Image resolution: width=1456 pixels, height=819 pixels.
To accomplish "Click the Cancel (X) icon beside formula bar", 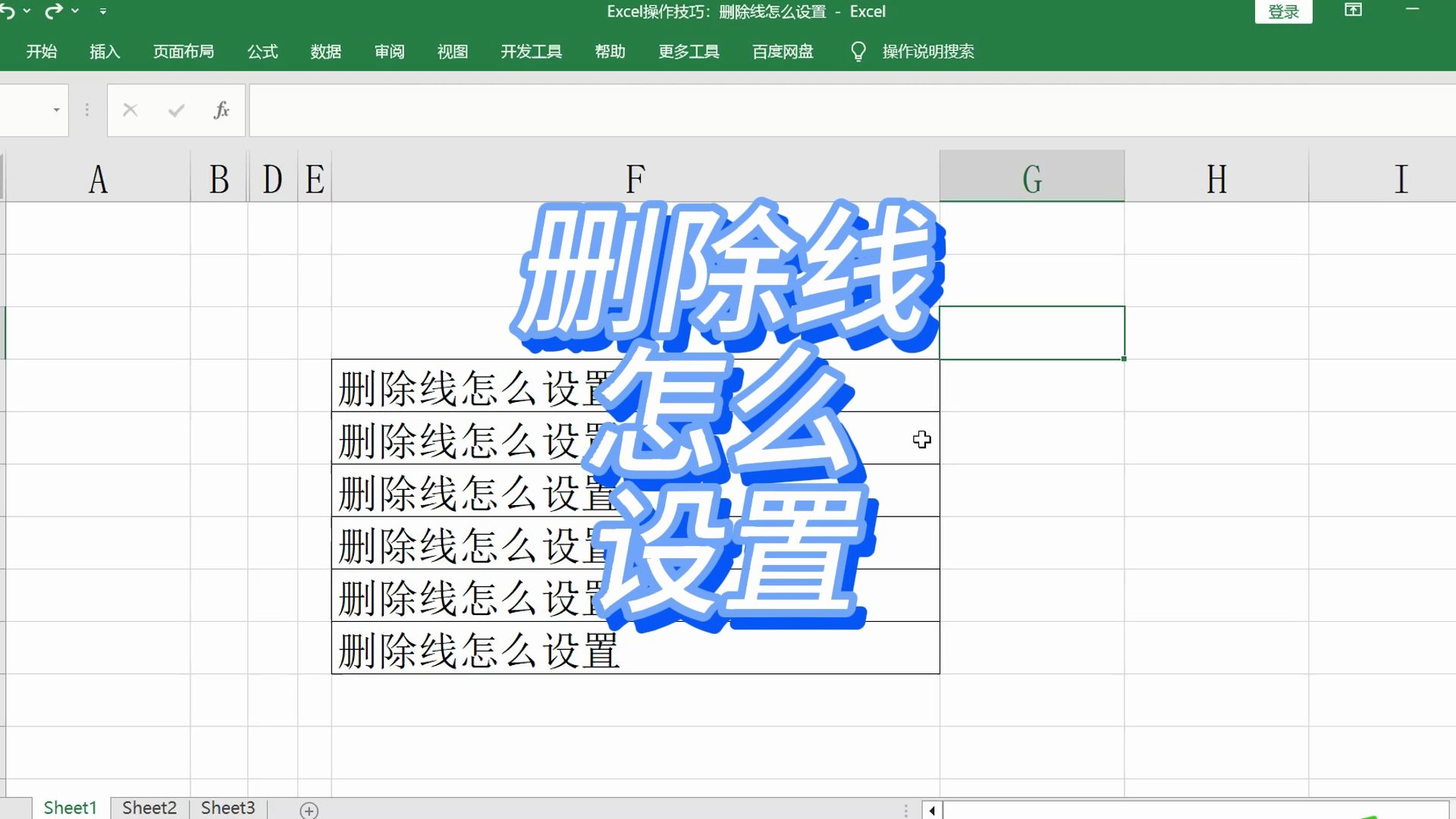I will pos(130,110).
